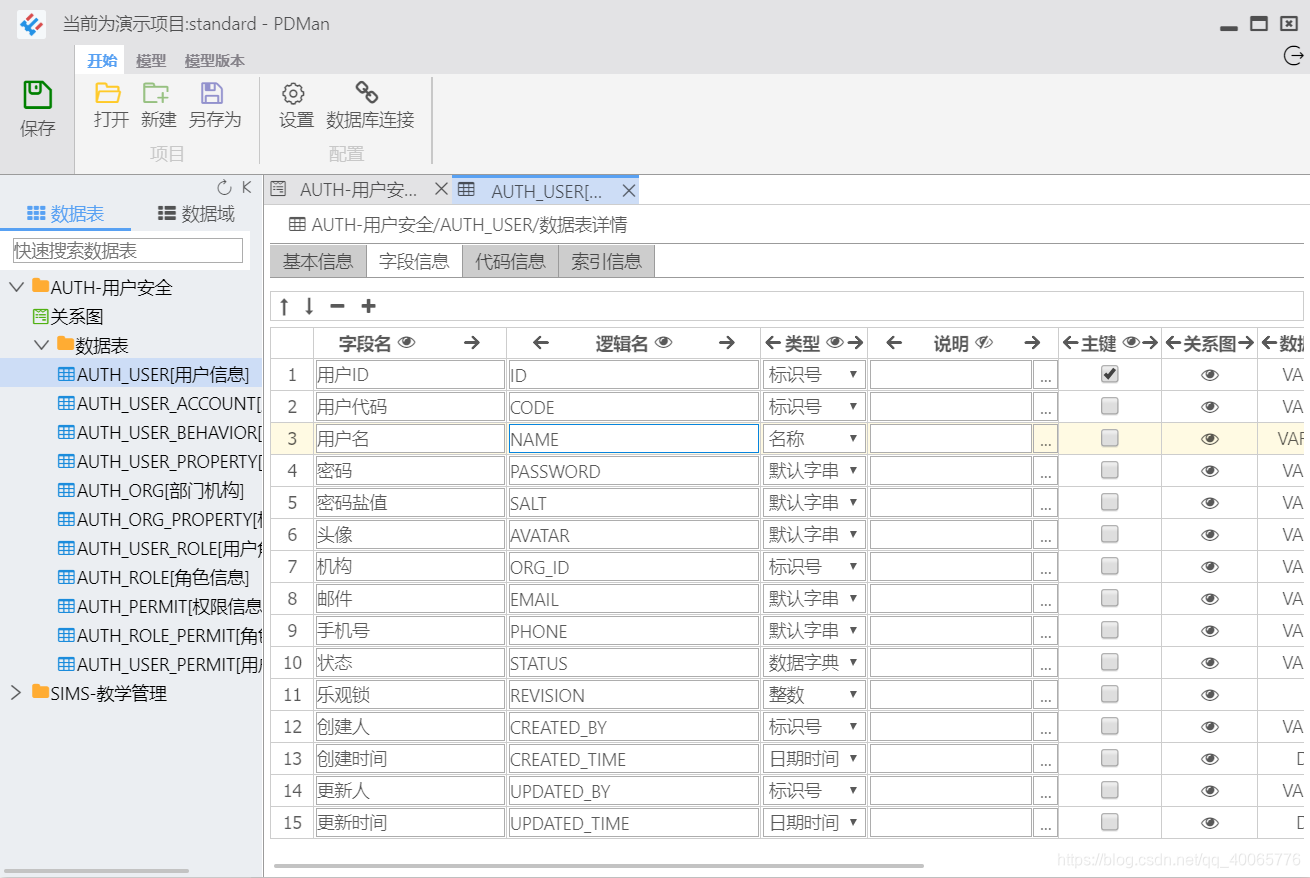This screenshot has height=878, width=1310.
Task: Open the 类型 dropdown for 用户名
Action: click(x=813, y=439)
